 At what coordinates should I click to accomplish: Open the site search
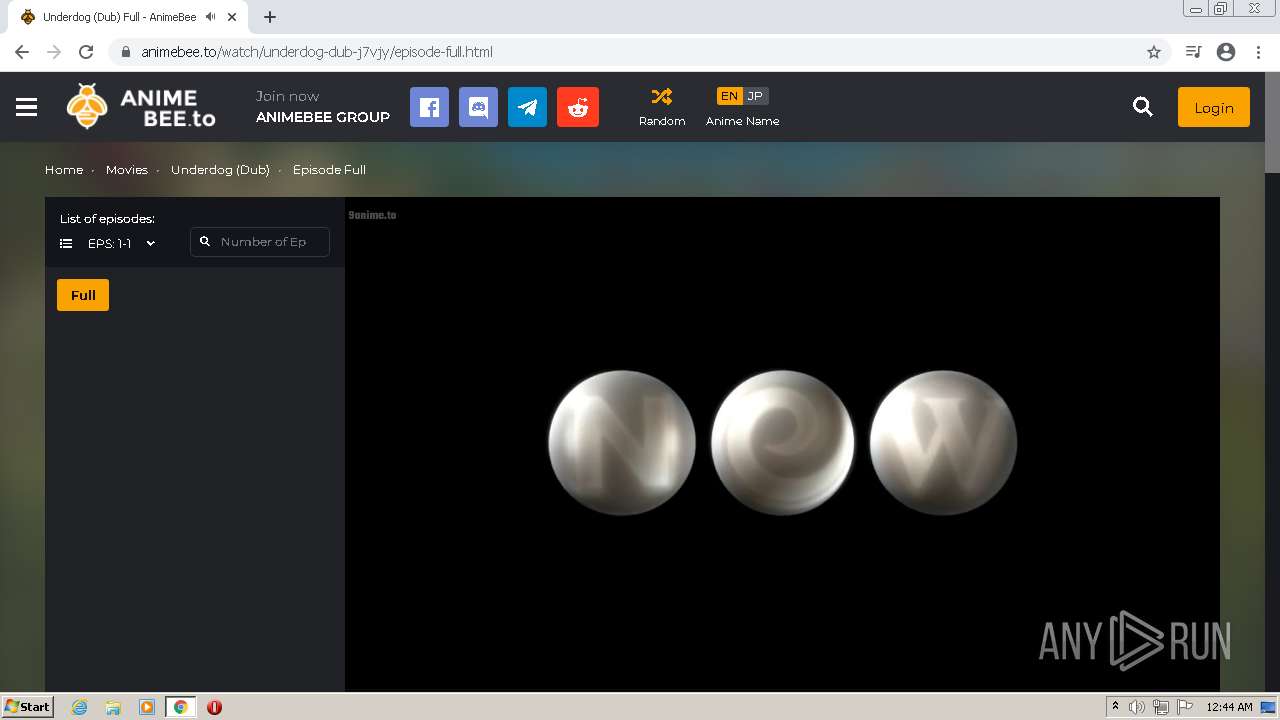pos(1143,107)
